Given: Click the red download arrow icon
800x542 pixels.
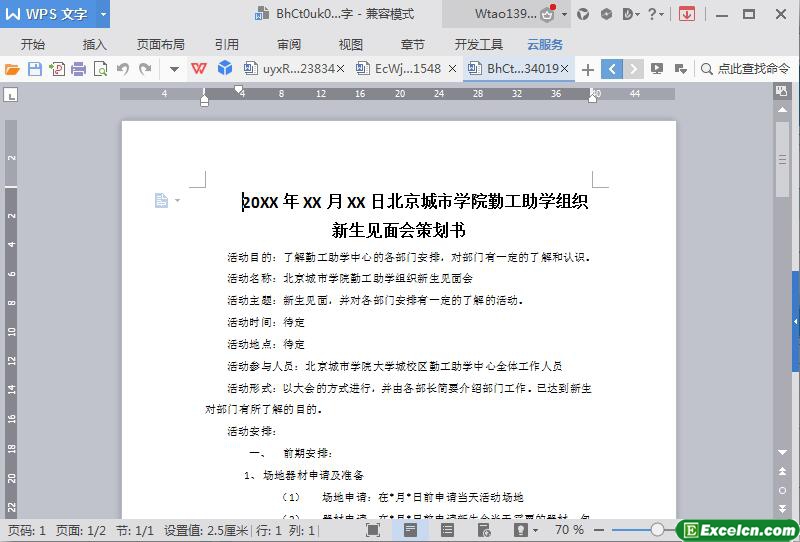Looking at the screenshot, I should click(687, 14).
